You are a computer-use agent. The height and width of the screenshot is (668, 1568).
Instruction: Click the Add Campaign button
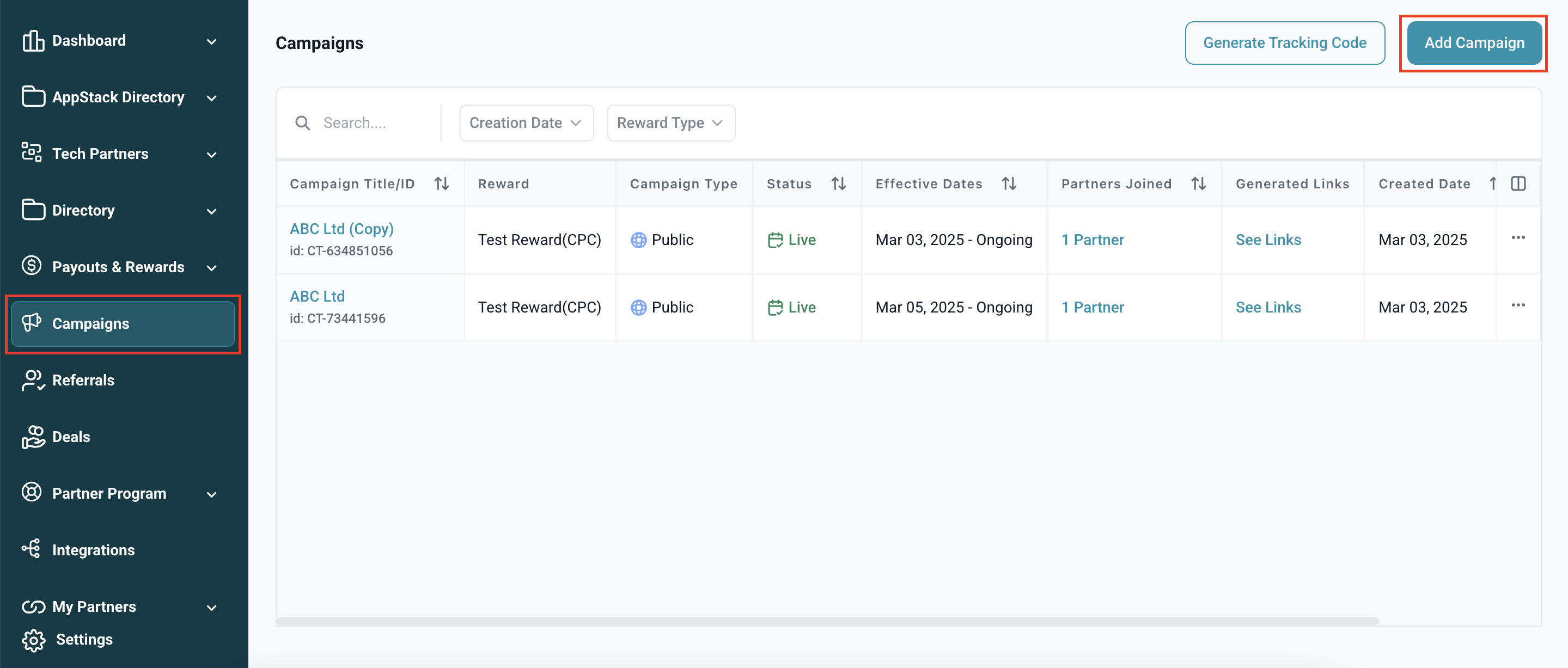(x=1474, y=42)
